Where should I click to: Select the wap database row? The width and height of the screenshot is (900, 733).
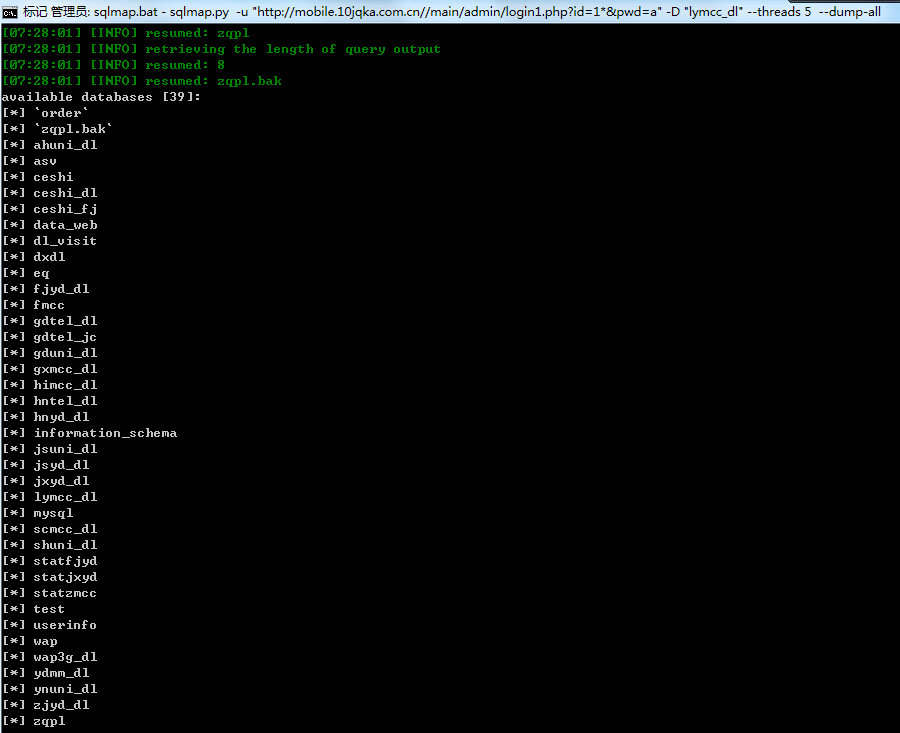coord(29,641)
